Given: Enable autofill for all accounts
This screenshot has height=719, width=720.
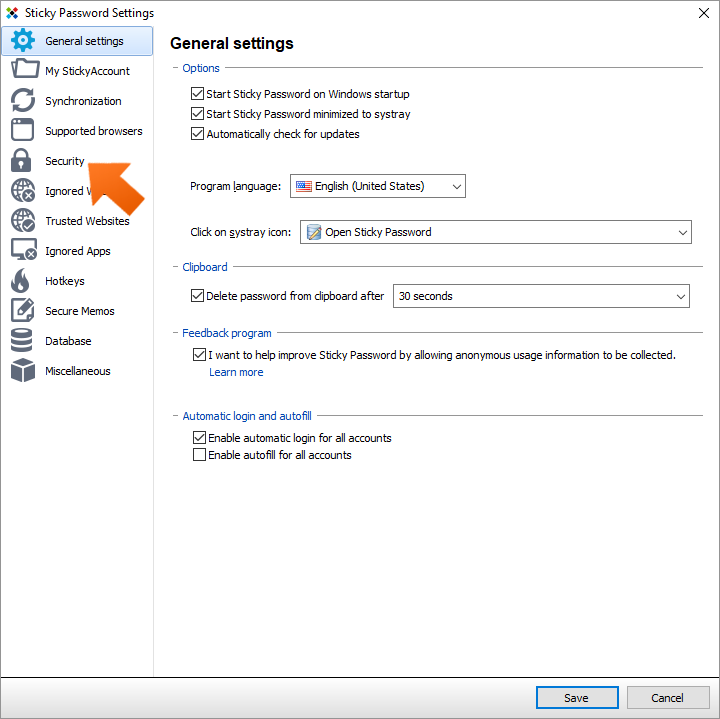Looking at the screenshot, I should [199, 455].
